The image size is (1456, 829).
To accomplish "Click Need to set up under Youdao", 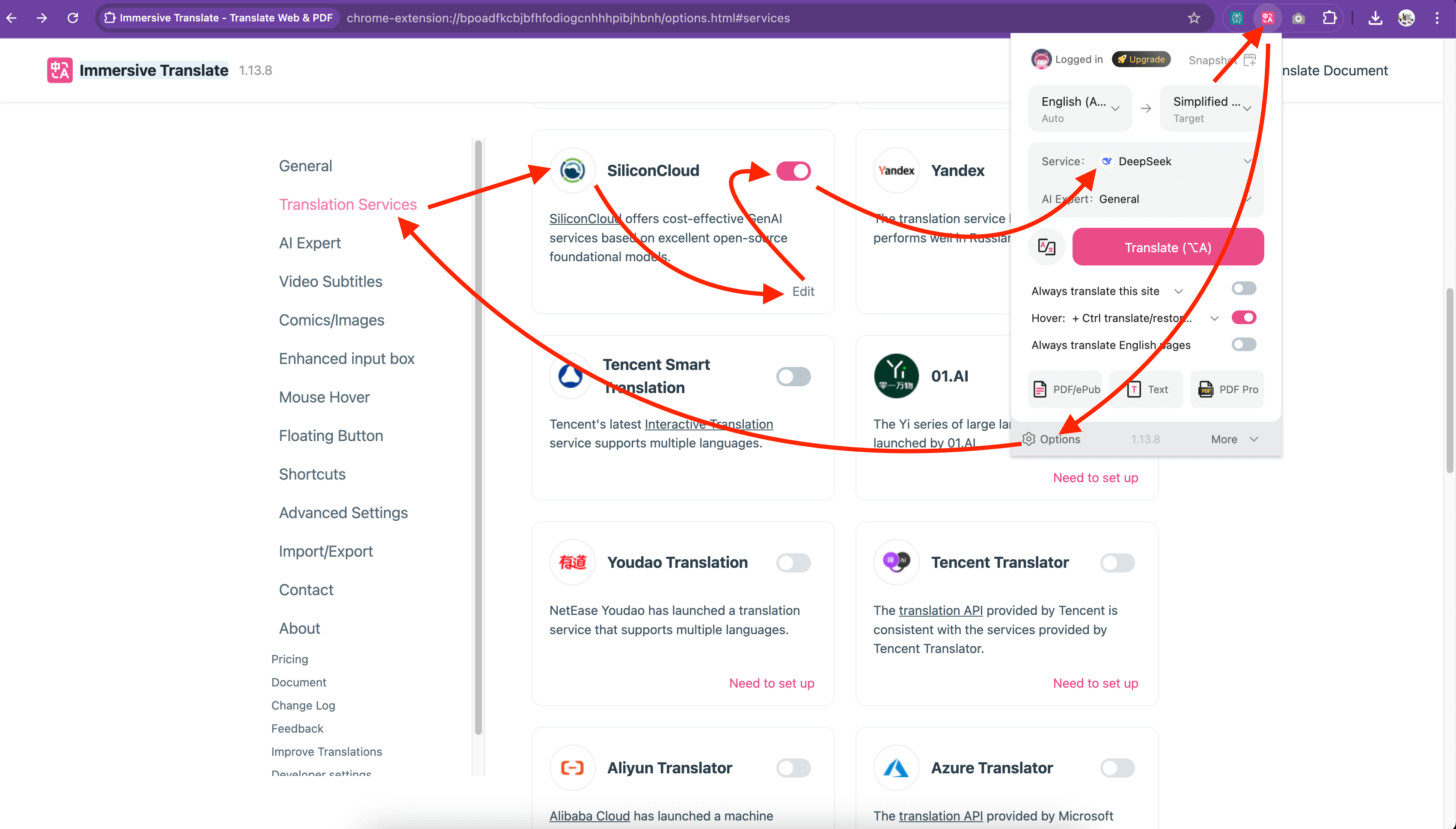I will (x=772, y=683).
